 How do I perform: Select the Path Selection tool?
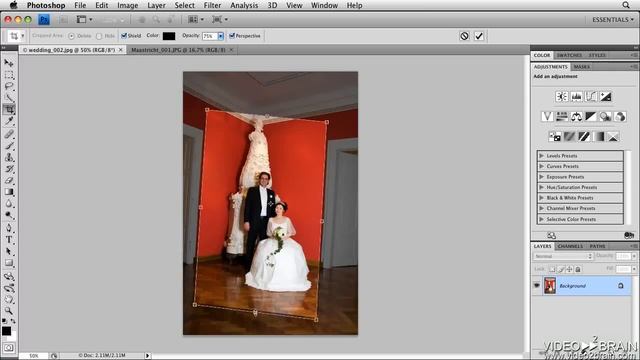tap(9, 251)
